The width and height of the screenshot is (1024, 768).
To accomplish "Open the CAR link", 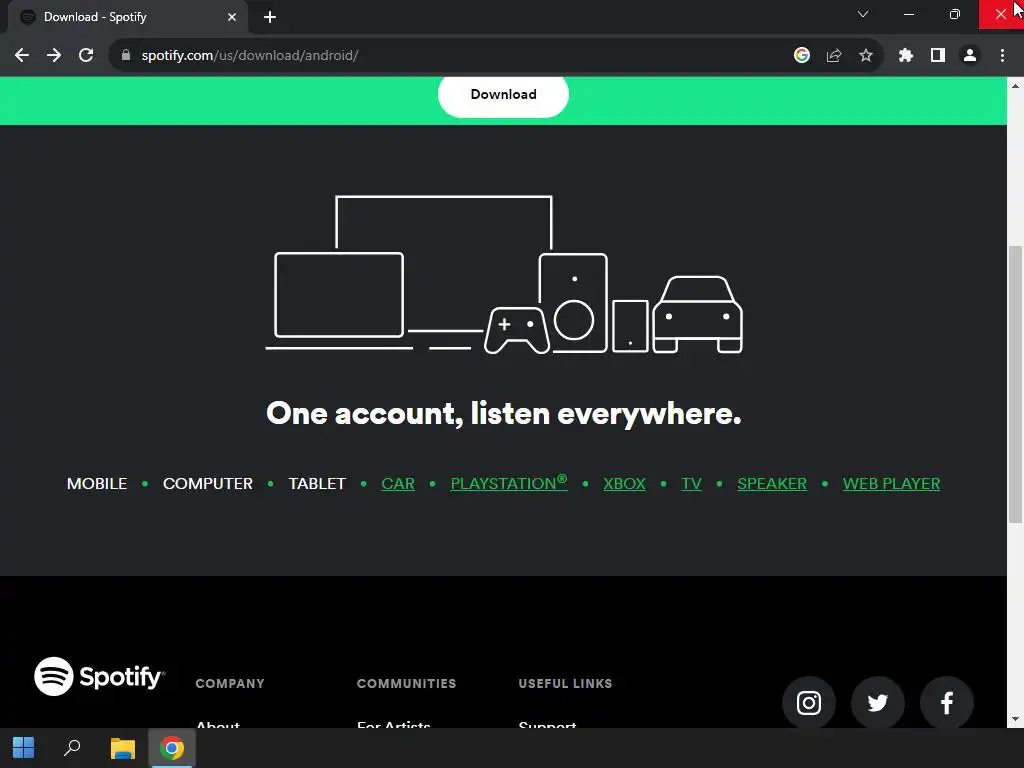I will click(398, 484).
